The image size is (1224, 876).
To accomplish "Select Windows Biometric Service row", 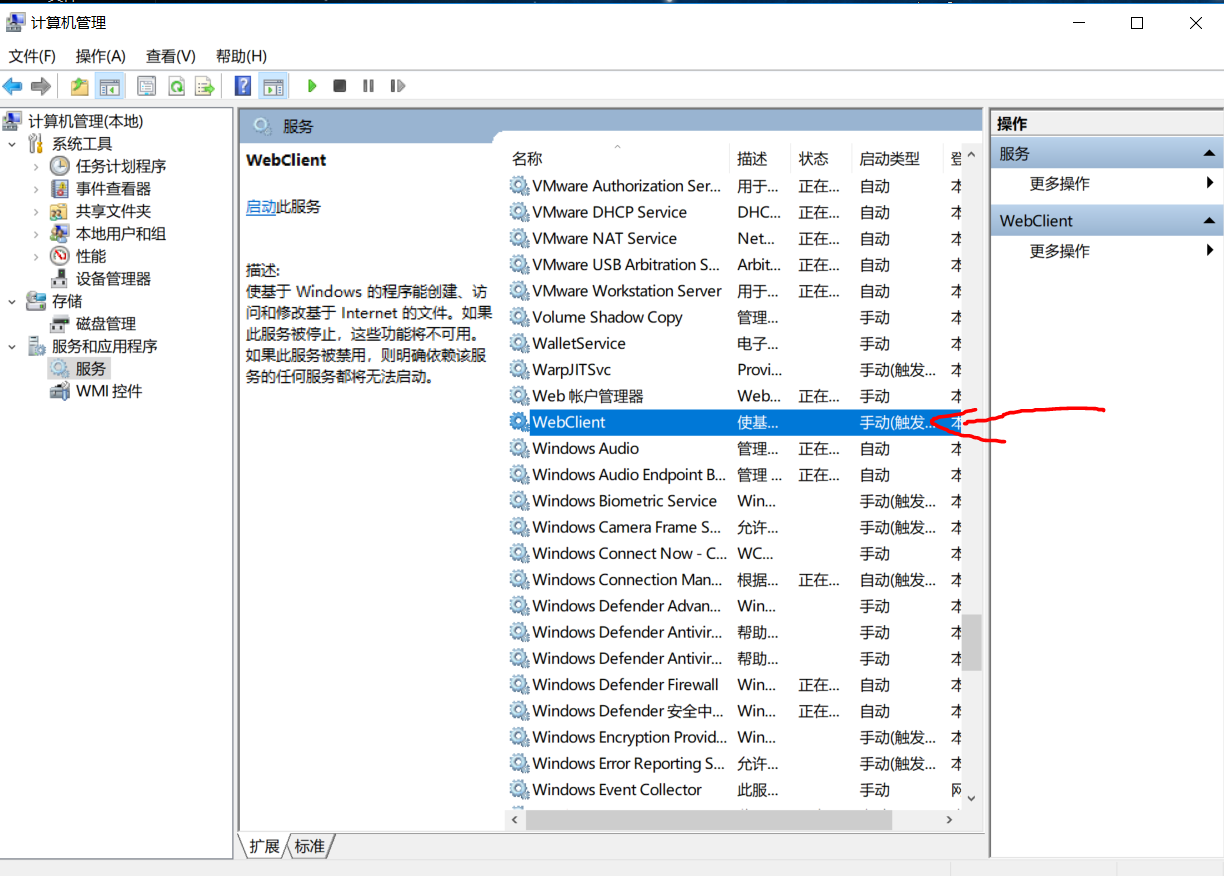I will [x=735, y=501].
